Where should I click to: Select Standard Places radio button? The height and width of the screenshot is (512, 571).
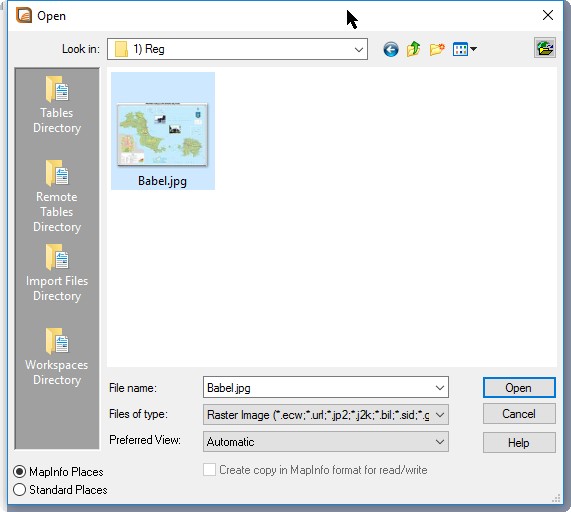click(19, 490)
